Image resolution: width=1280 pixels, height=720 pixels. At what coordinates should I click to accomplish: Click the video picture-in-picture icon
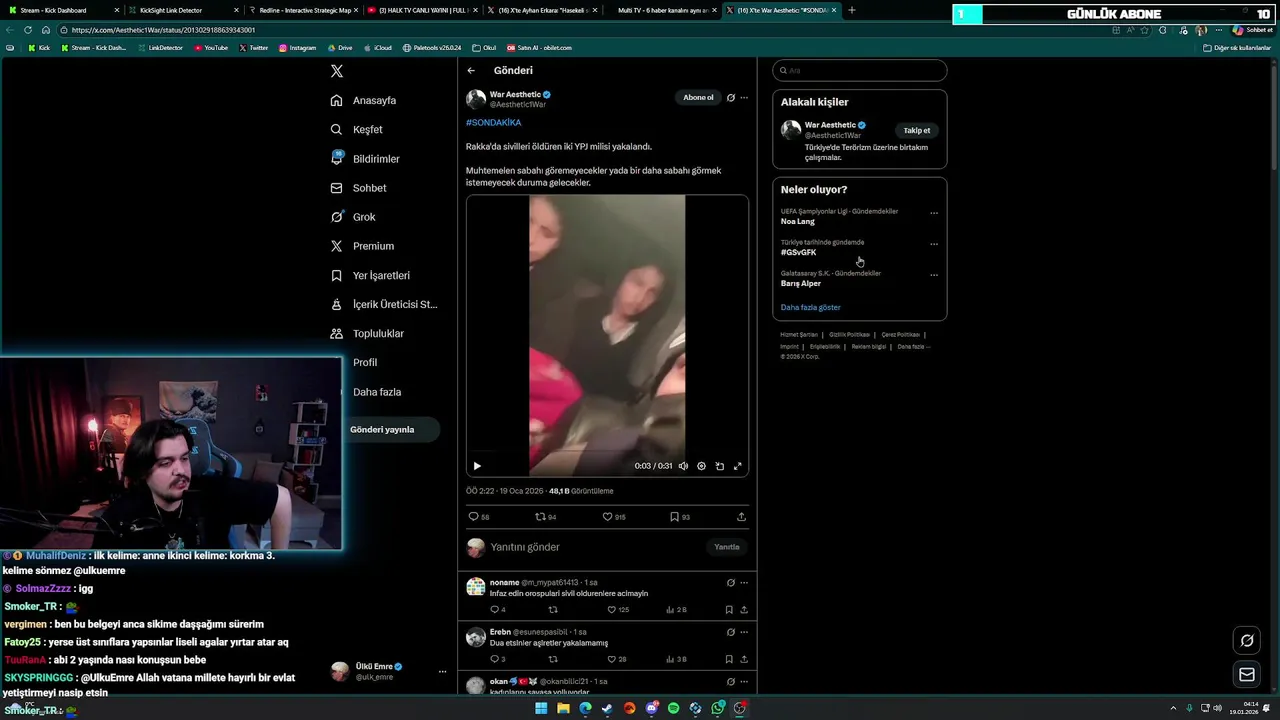(x=719, y=466)
